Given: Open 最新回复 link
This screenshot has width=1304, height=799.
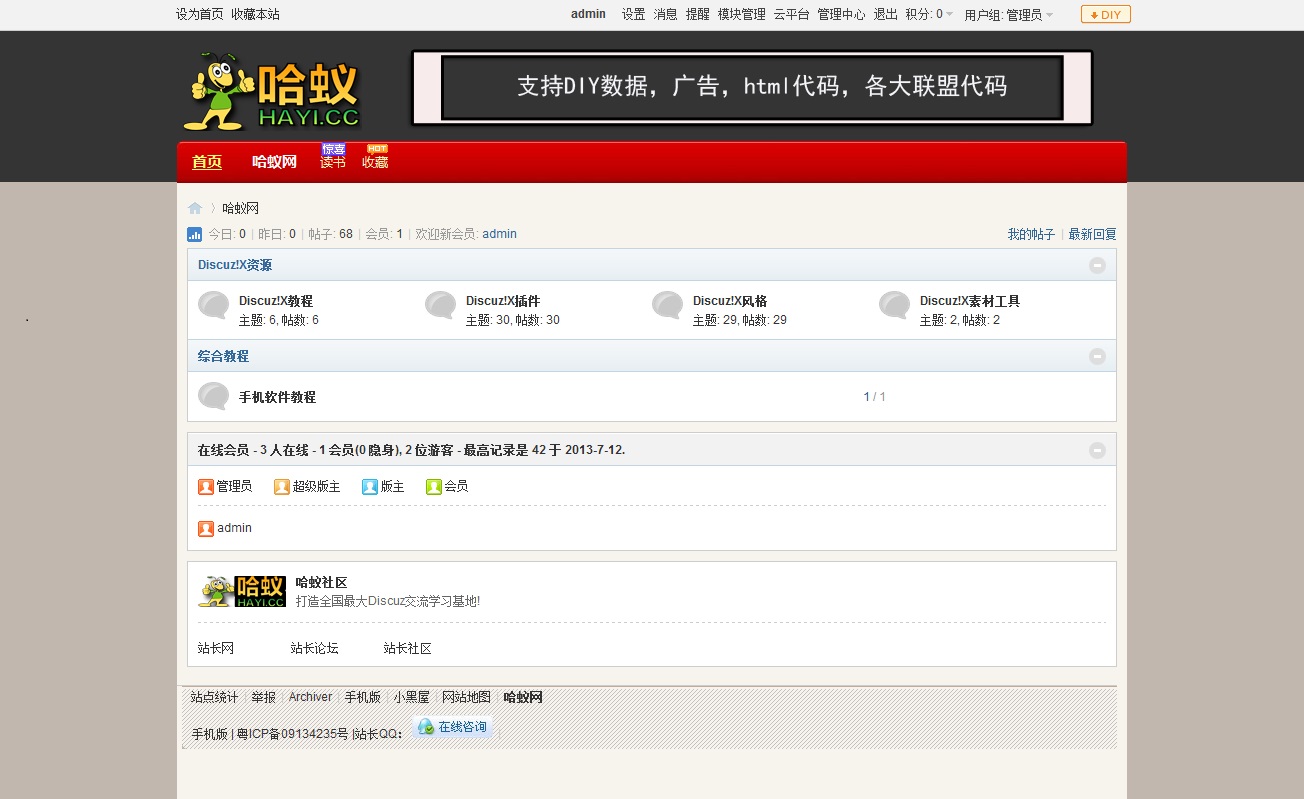Looking at the screenshot, I should (1092, 234).
